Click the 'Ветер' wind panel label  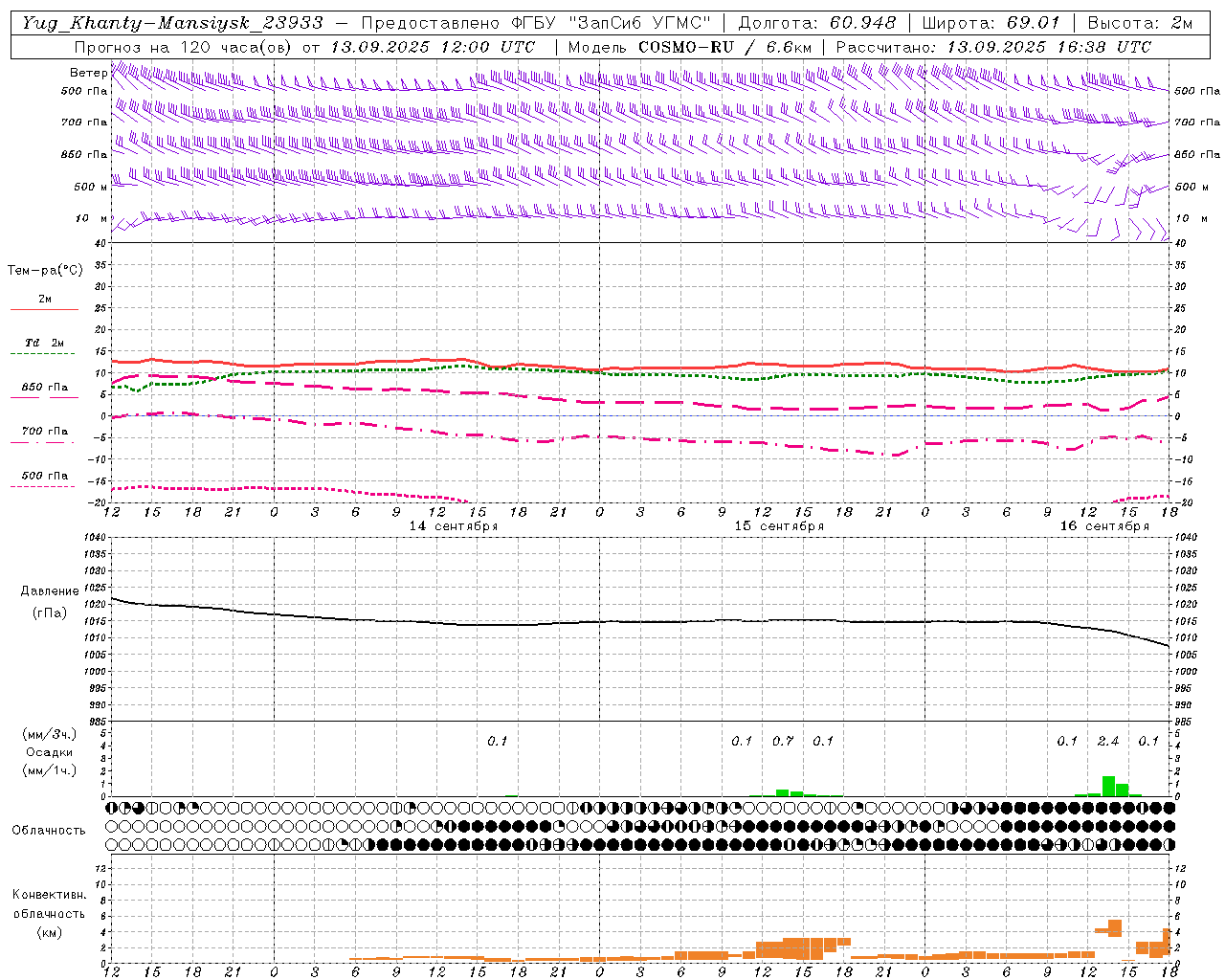88,73
